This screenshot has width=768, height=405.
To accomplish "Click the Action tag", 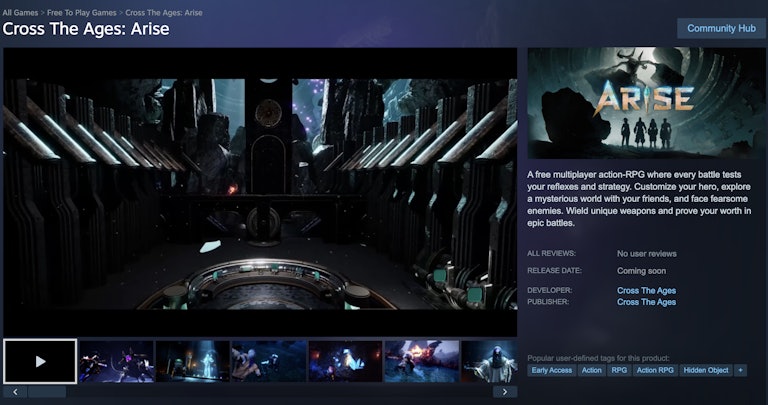I will point(591,370).
